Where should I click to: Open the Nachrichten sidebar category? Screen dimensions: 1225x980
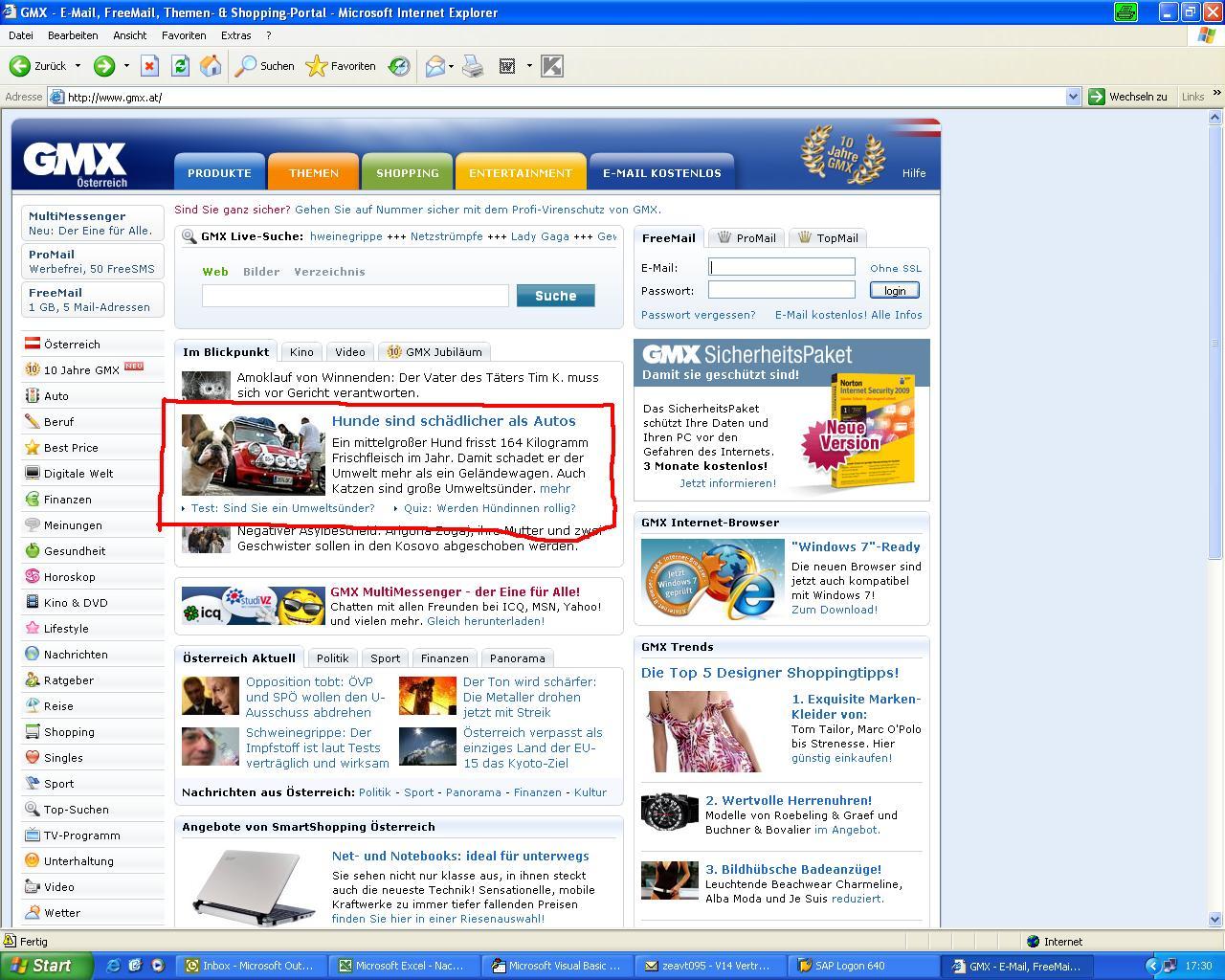pyautogui.click(x=93, y=654)
